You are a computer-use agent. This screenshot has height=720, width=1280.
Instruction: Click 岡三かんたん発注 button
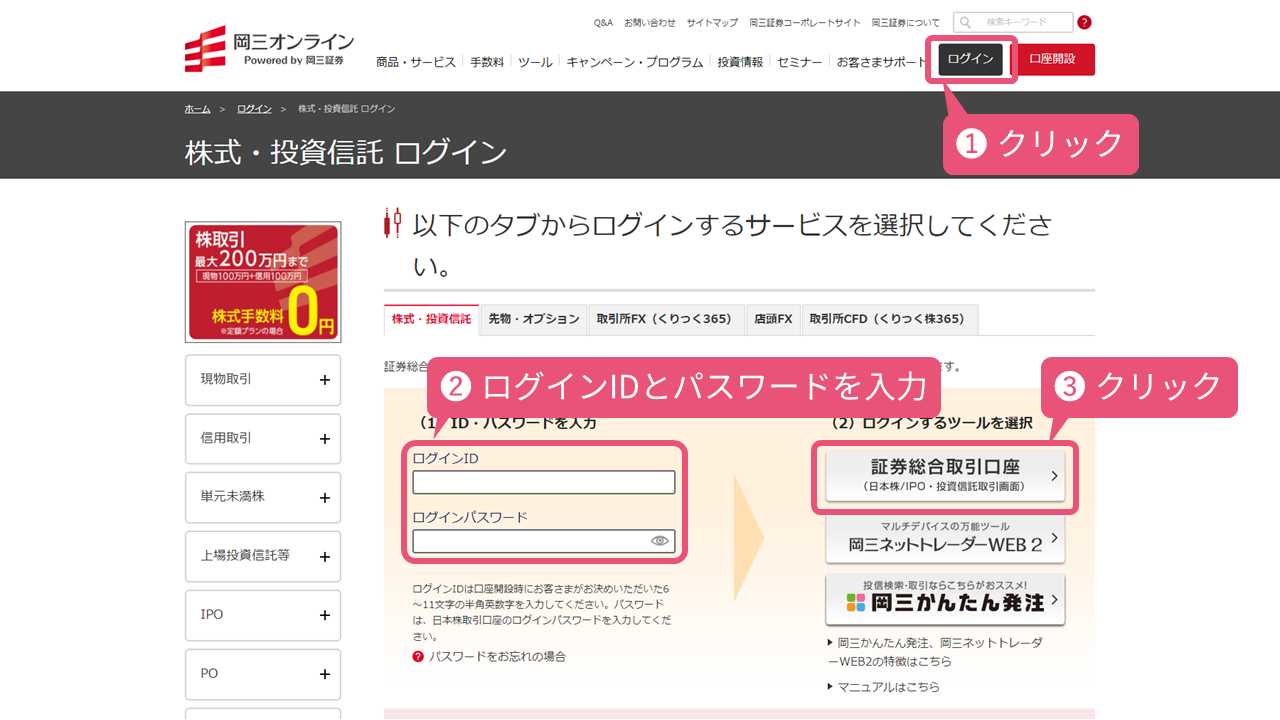945,599
